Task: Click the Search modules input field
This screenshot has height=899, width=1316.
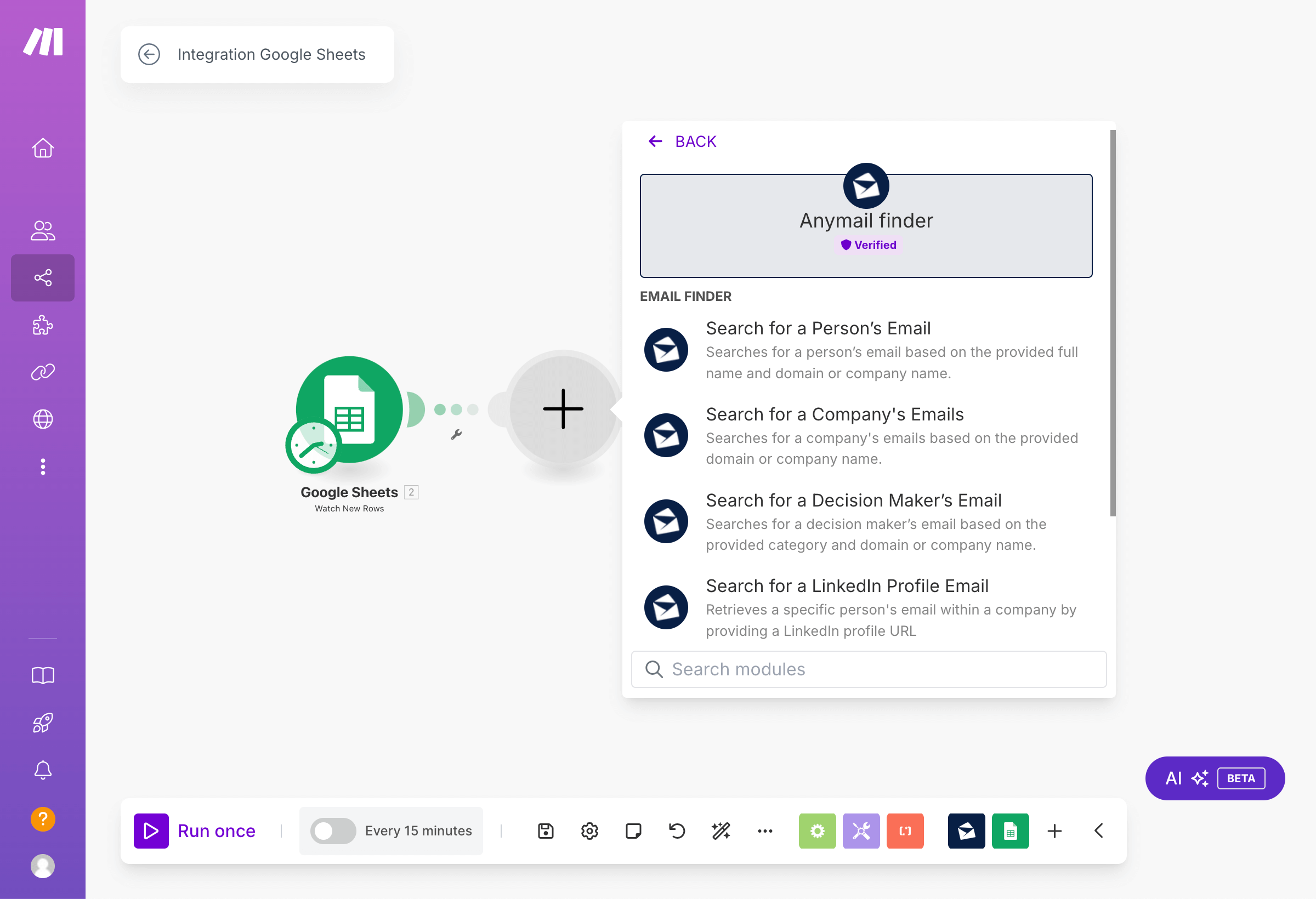Action: [x=869, y=669]
